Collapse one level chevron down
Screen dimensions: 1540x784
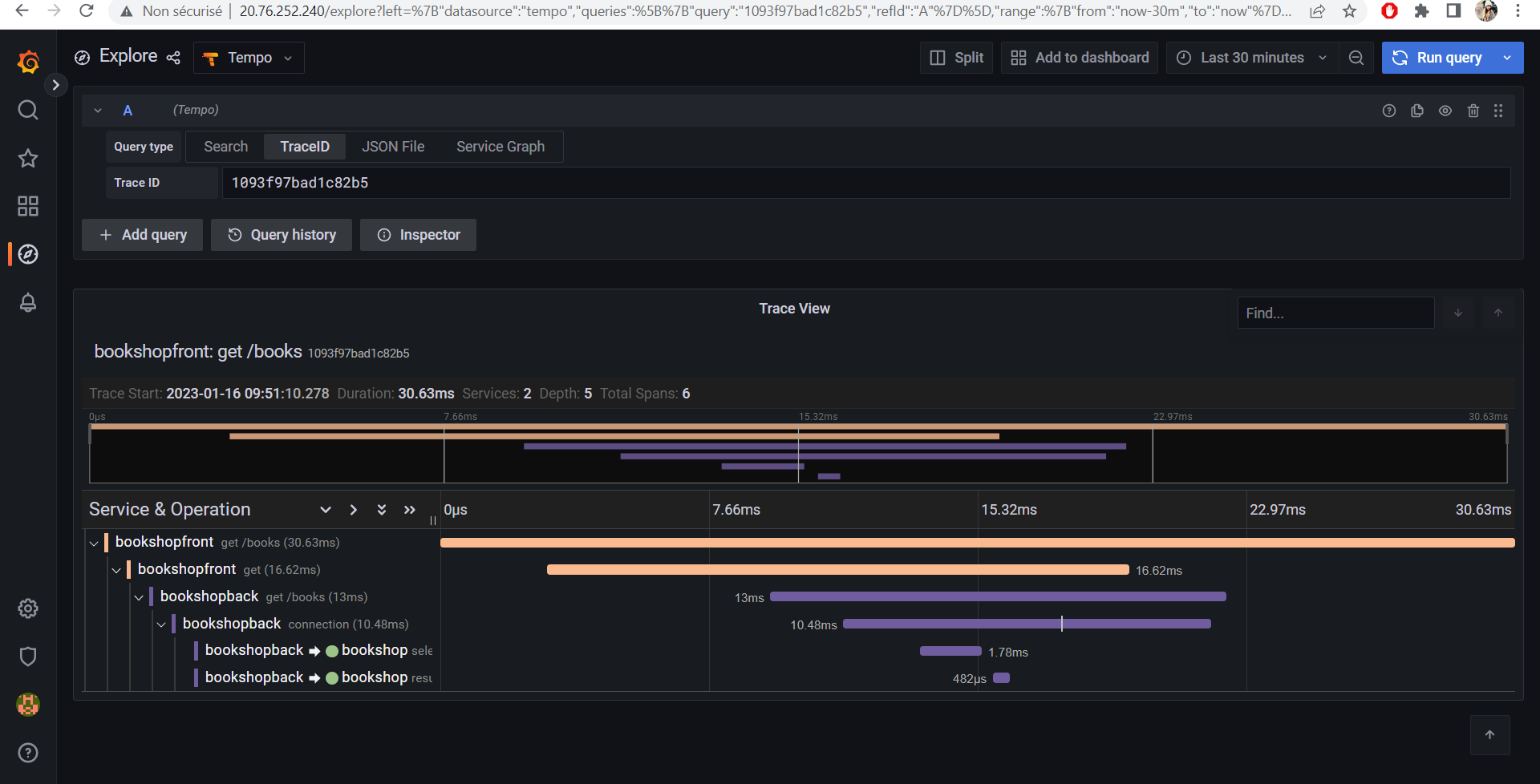click(x=326, y=510)
